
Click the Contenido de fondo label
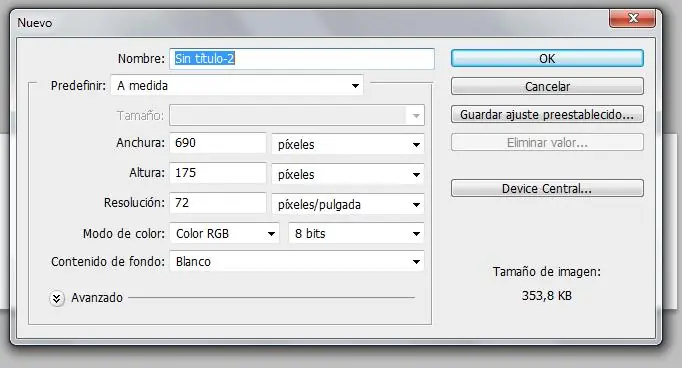[108, 261]
